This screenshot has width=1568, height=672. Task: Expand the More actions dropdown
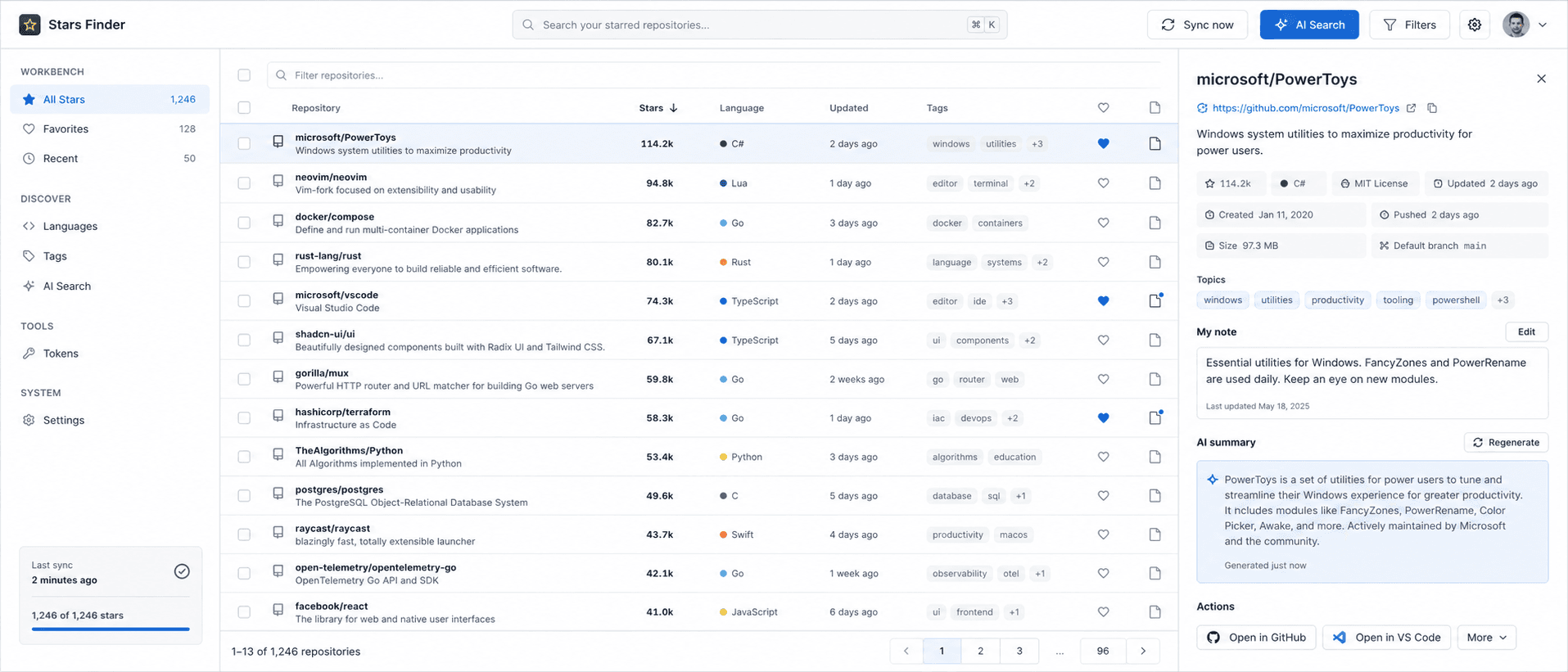1486,638
